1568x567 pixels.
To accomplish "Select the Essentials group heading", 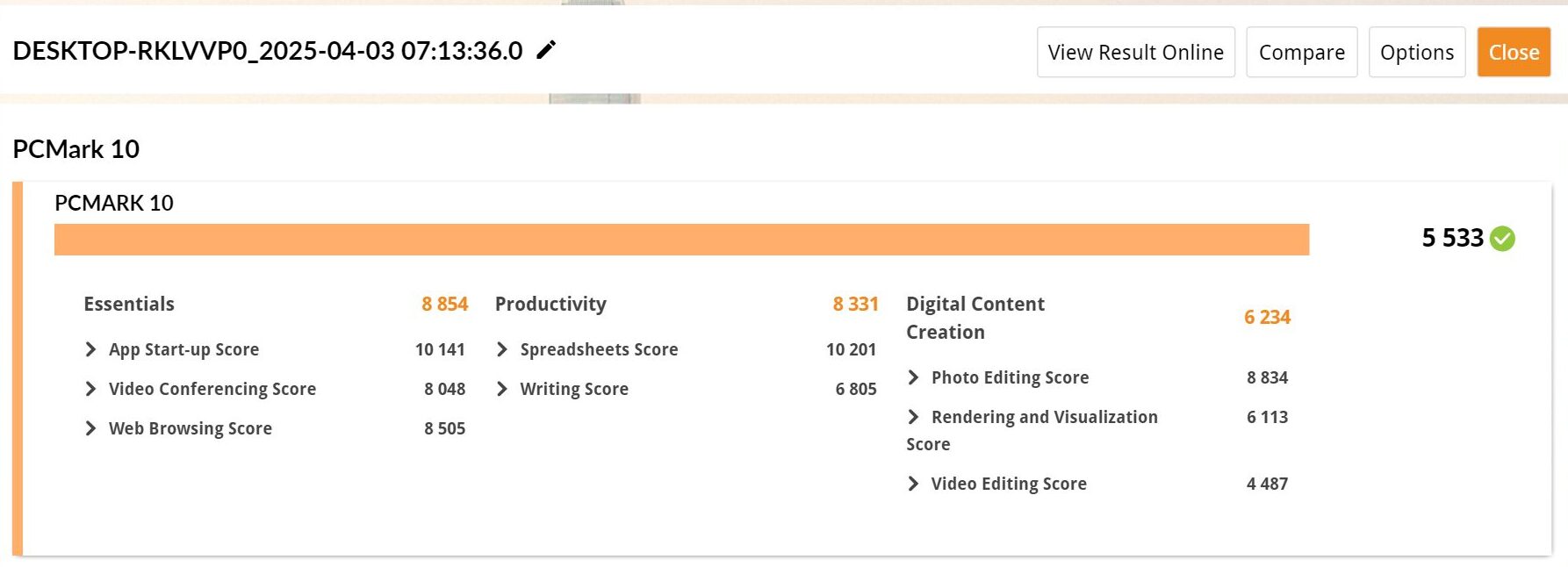I will coord(129,304).
